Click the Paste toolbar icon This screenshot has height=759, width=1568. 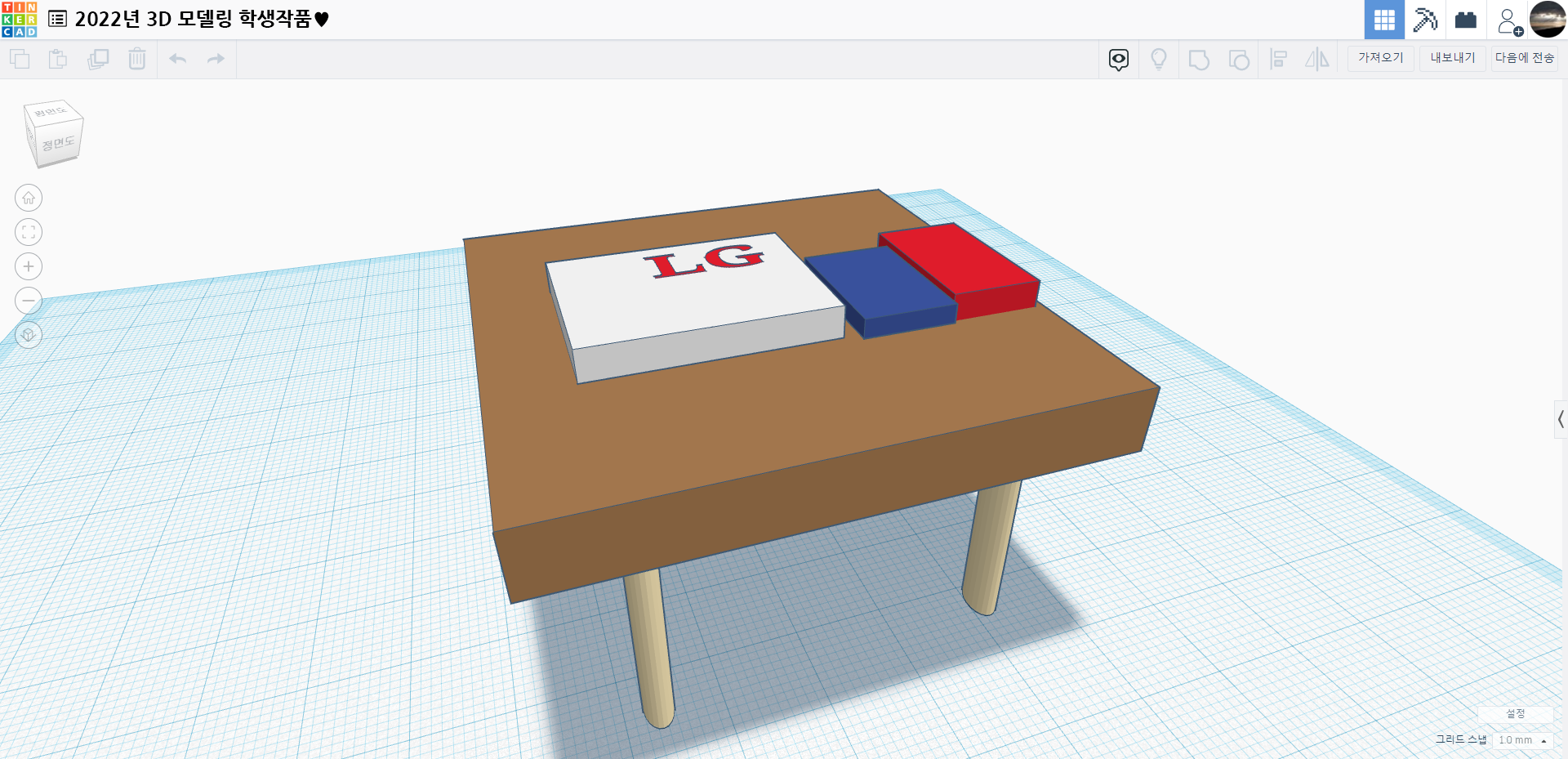(58, 59)
